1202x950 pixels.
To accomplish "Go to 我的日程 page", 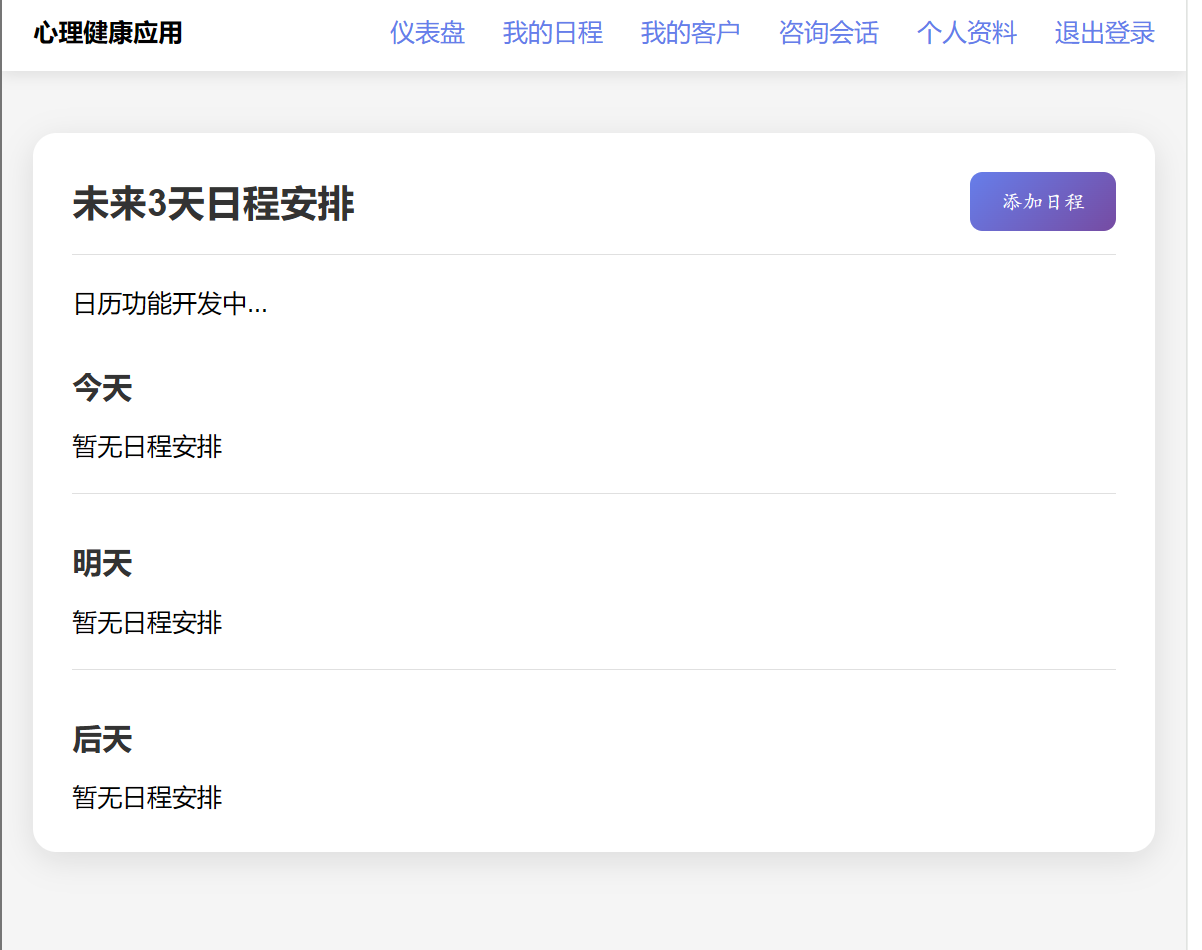I will 553,33.
